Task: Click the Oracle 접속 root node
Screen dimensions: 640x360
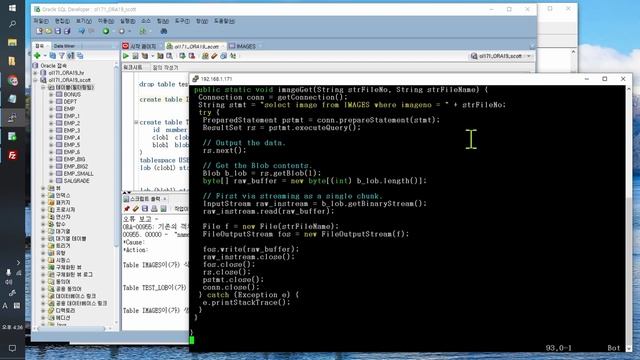Action: [x=53, y=65]
